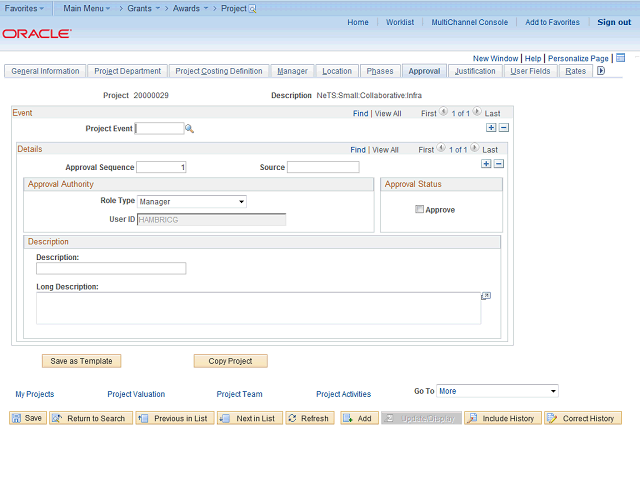Screen dimensions: 640x480
Task: Click the Return to Search button
Action: (89, 418)
